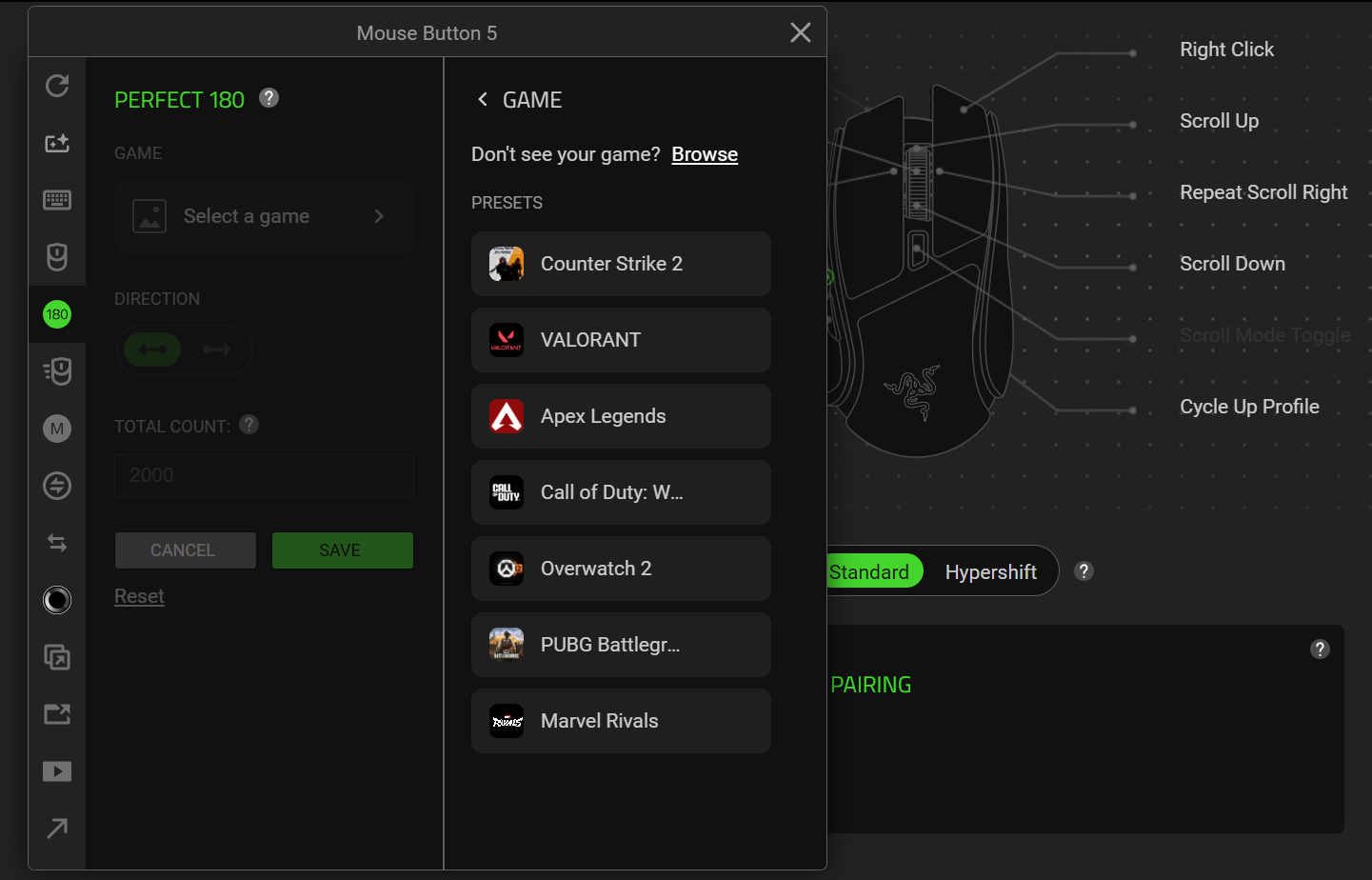This screenshot has width=1372, height=880.
Task: Select the Default reset icon in sidebar
Action: (x=57, y=86)
